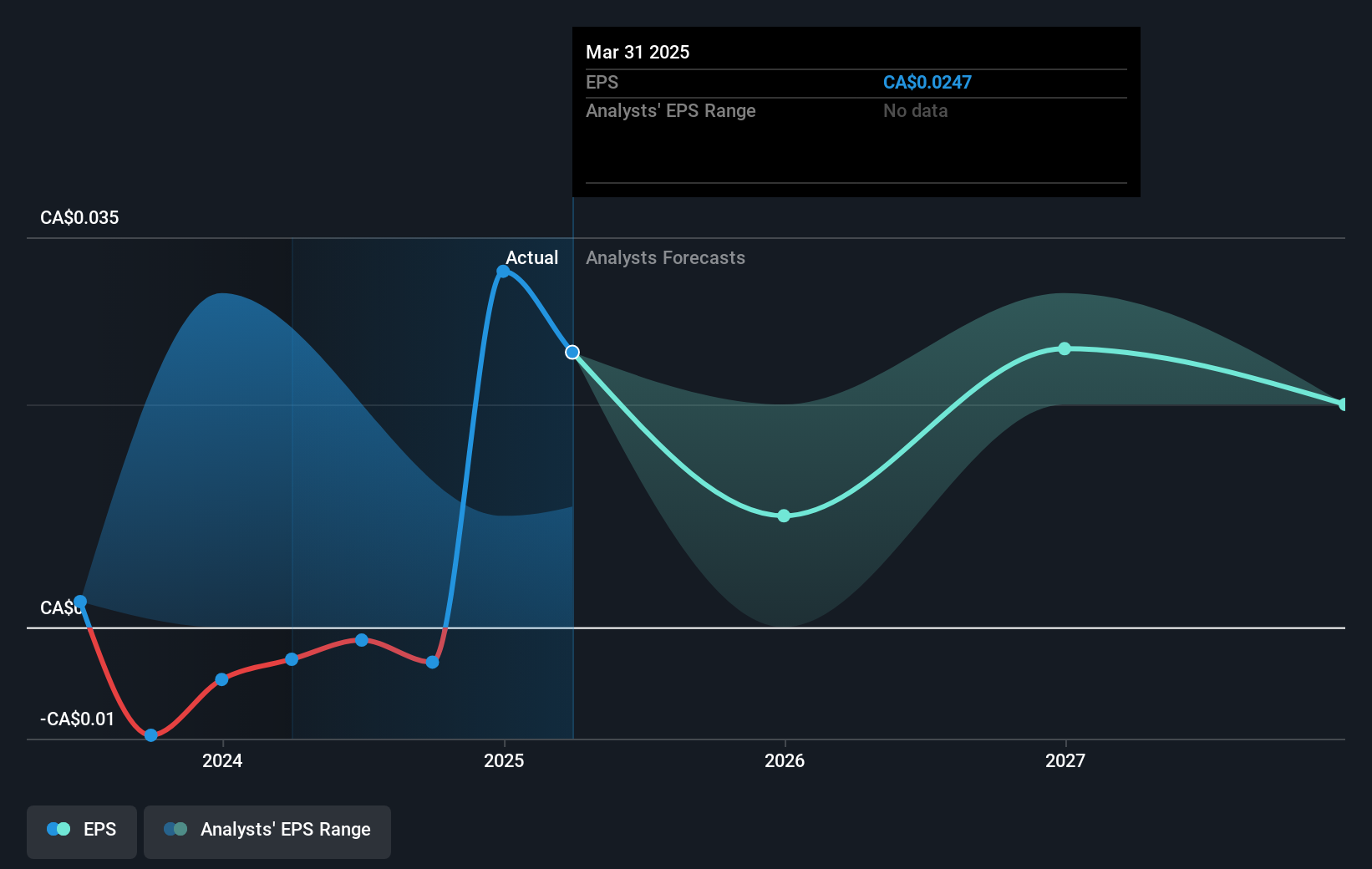The width and height of the screenshot is (1372, 869).
Task: Toggle the EPS series visibility
Action: [x=81, y=831]
